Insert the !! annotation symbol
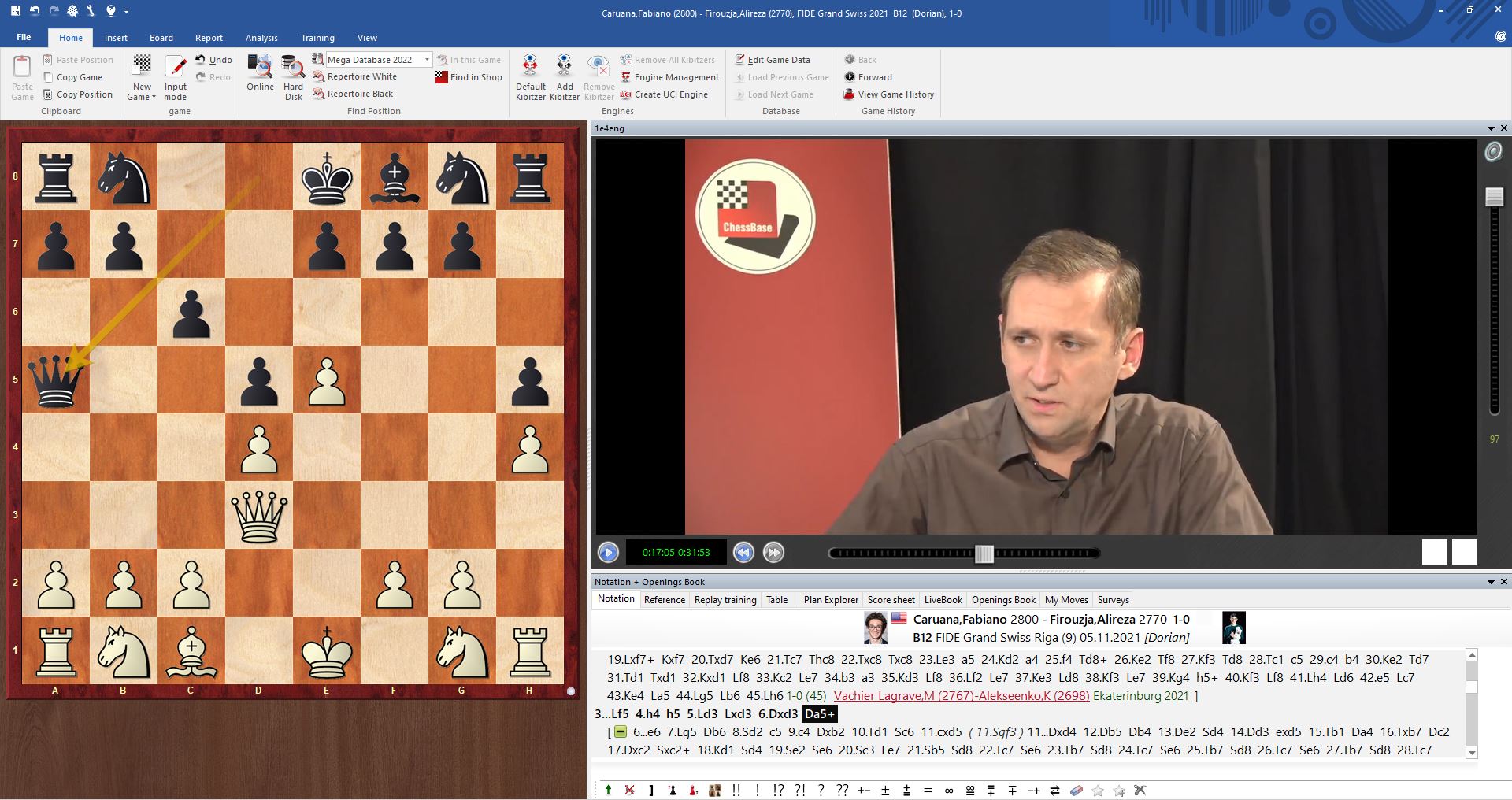 pos(736,791)
